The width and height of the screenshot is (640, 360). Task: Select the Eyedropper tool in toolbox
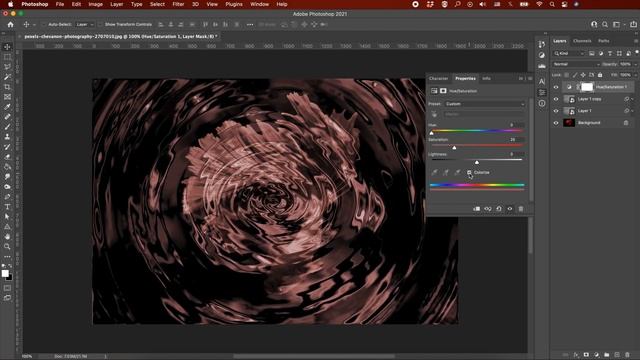coord(7,107)
